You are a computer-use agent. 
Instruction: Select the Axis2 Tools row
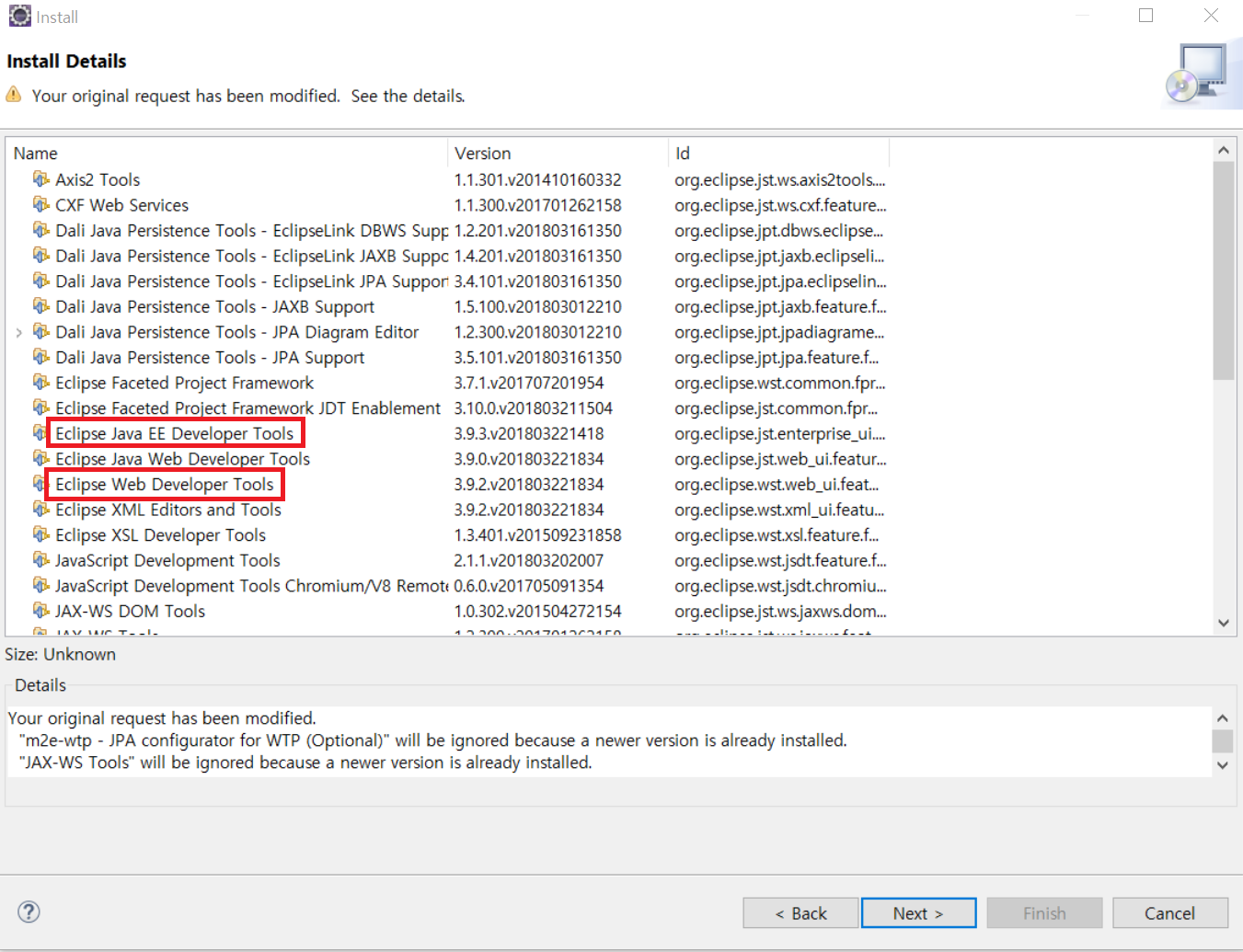pos(98,179)
